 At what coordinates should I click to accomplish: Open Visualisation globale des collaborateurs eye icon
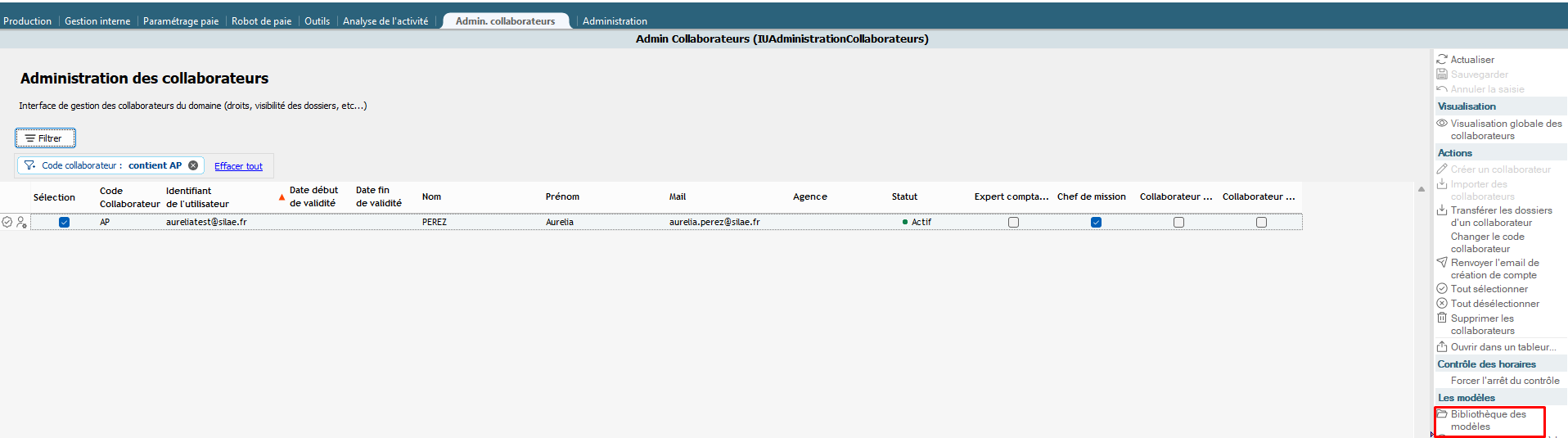1442,124
